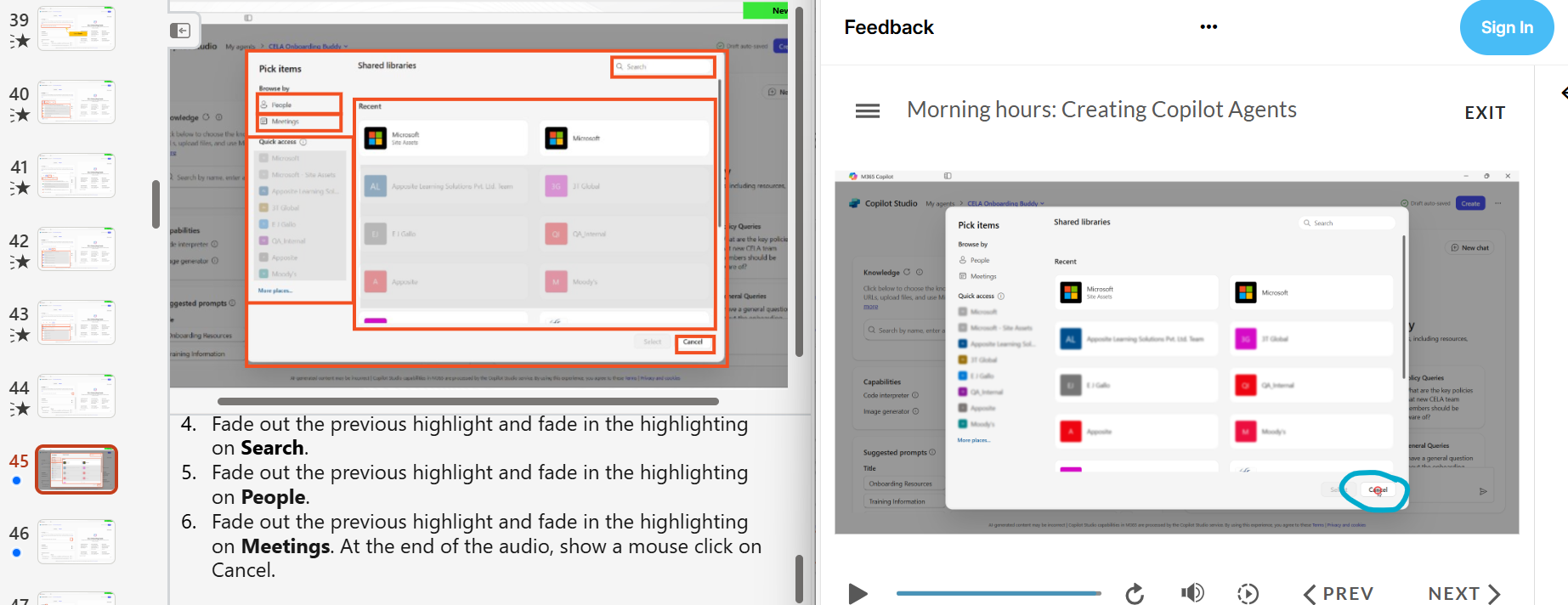Image resolution: width=1568 pixels, height=605 pixels.
Task: Select the highlighted slide 45 thumbnail
Action: [76, 469]
